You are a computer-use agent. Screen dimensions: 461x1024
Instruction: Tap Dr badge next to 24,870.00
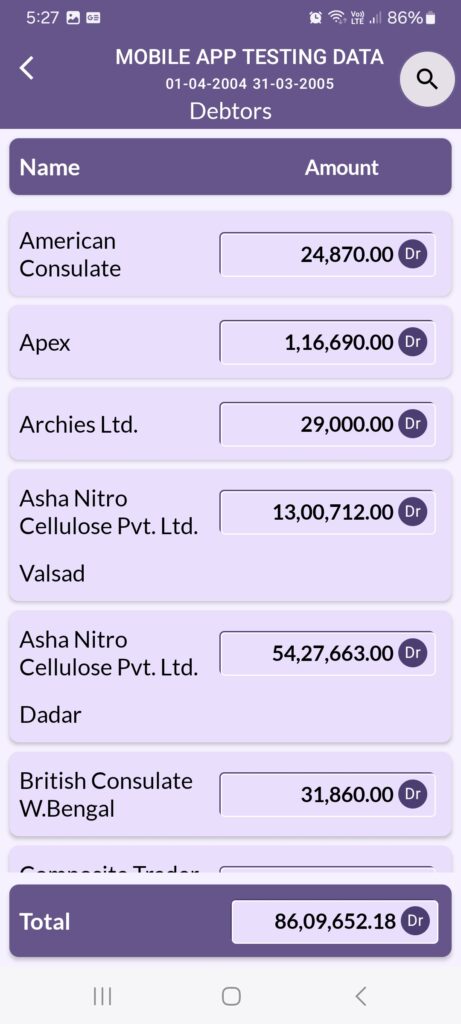413,254
